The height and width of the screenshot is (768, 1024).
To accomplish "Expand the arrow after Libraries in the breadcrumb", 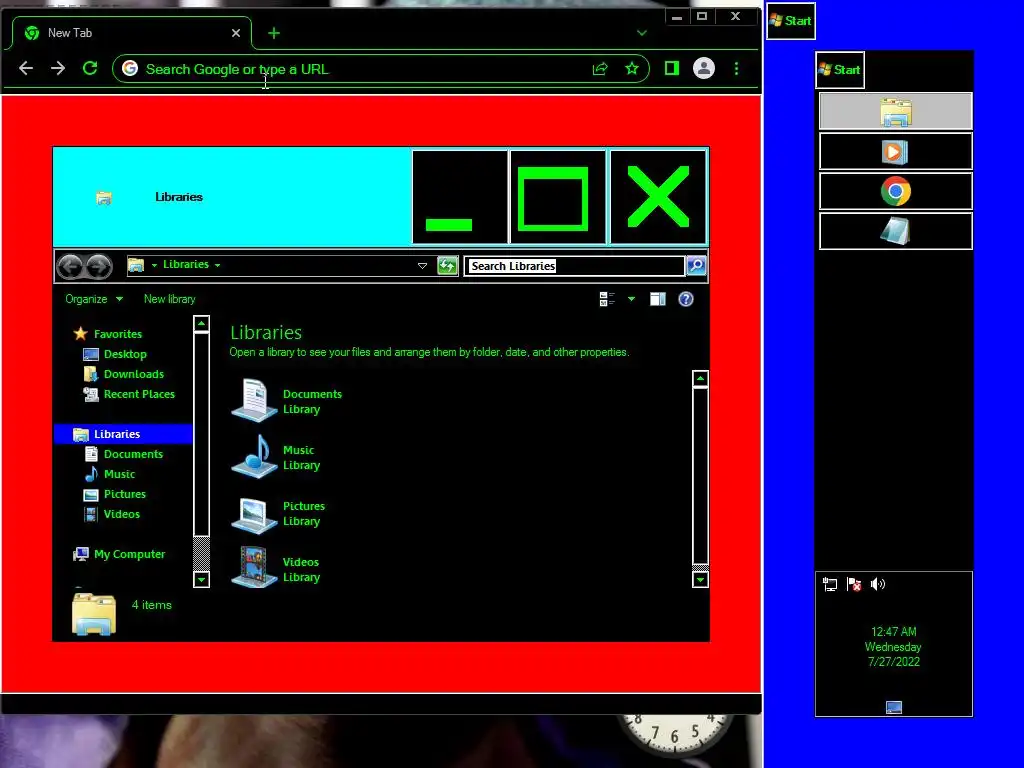I will coord(217,265).
